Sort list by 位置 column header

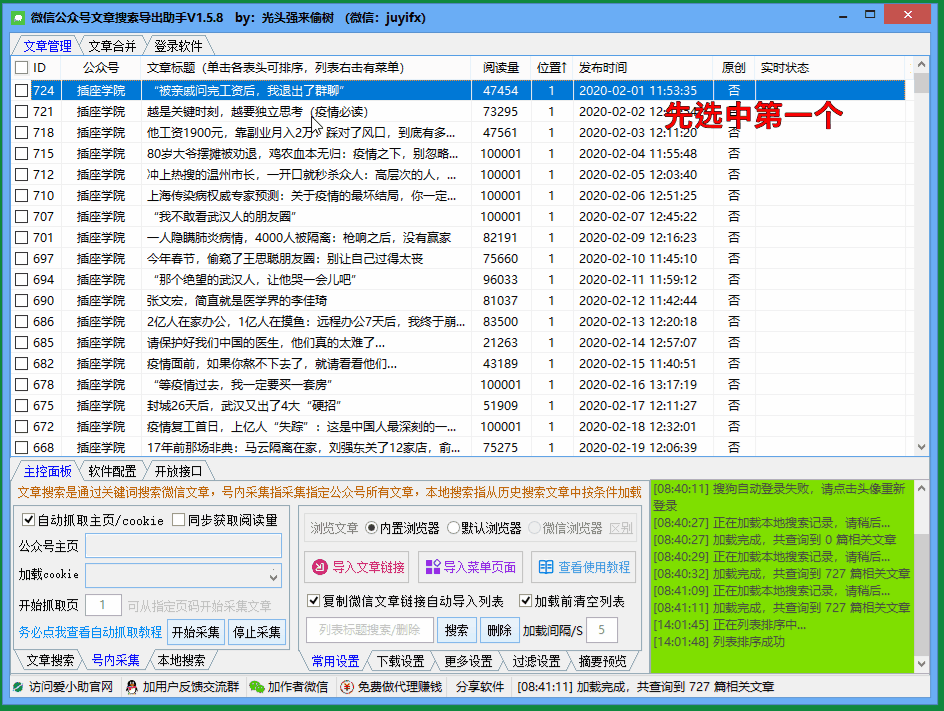pos(551,67)
